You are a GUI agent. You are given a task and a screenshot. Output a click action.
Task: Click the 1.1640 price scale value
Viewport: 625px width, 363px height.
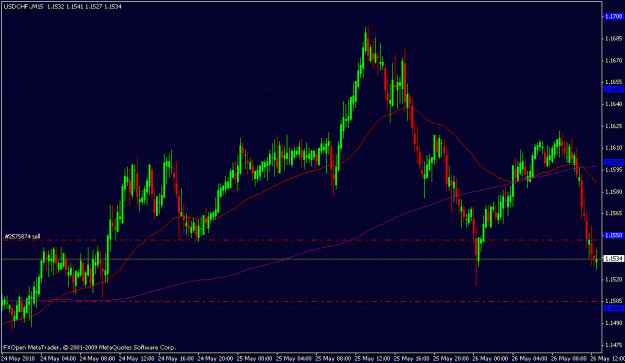[614, 104]
